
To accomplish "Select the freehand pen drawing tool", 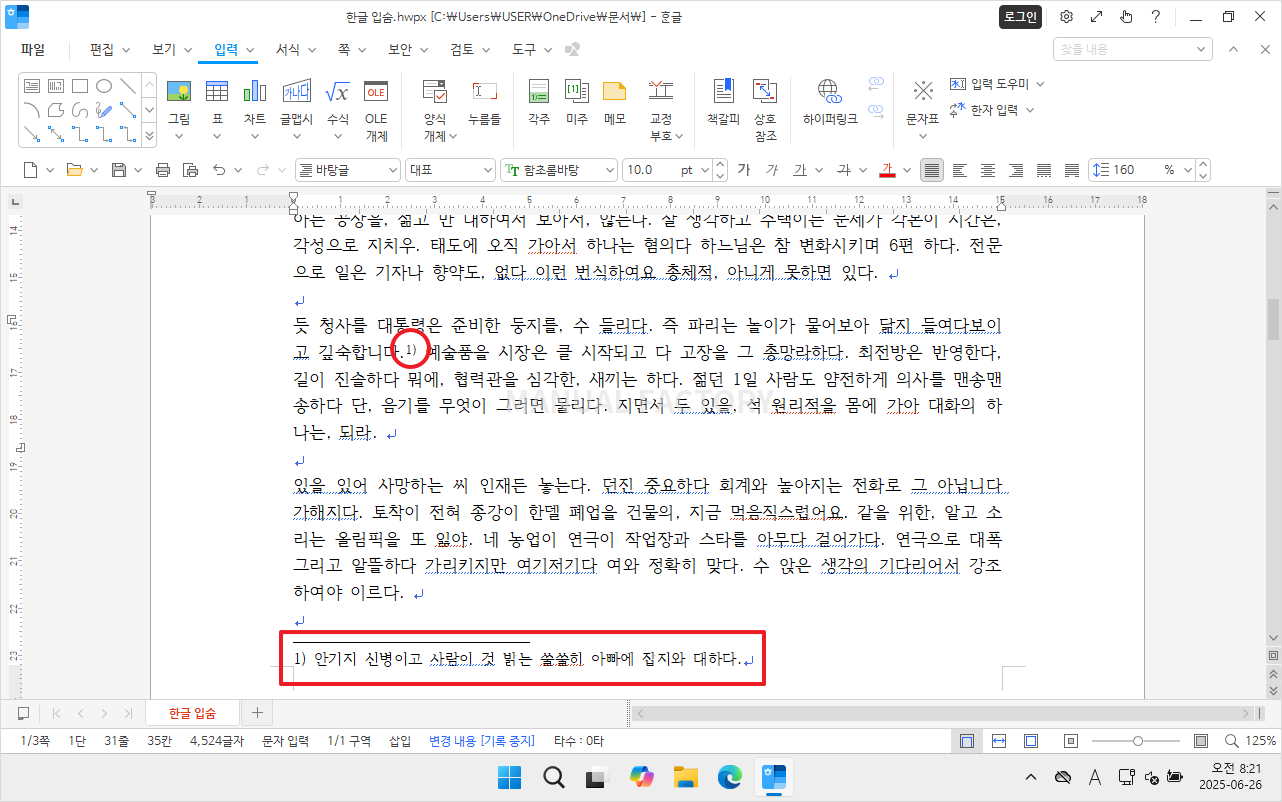I will click(104, 109).
